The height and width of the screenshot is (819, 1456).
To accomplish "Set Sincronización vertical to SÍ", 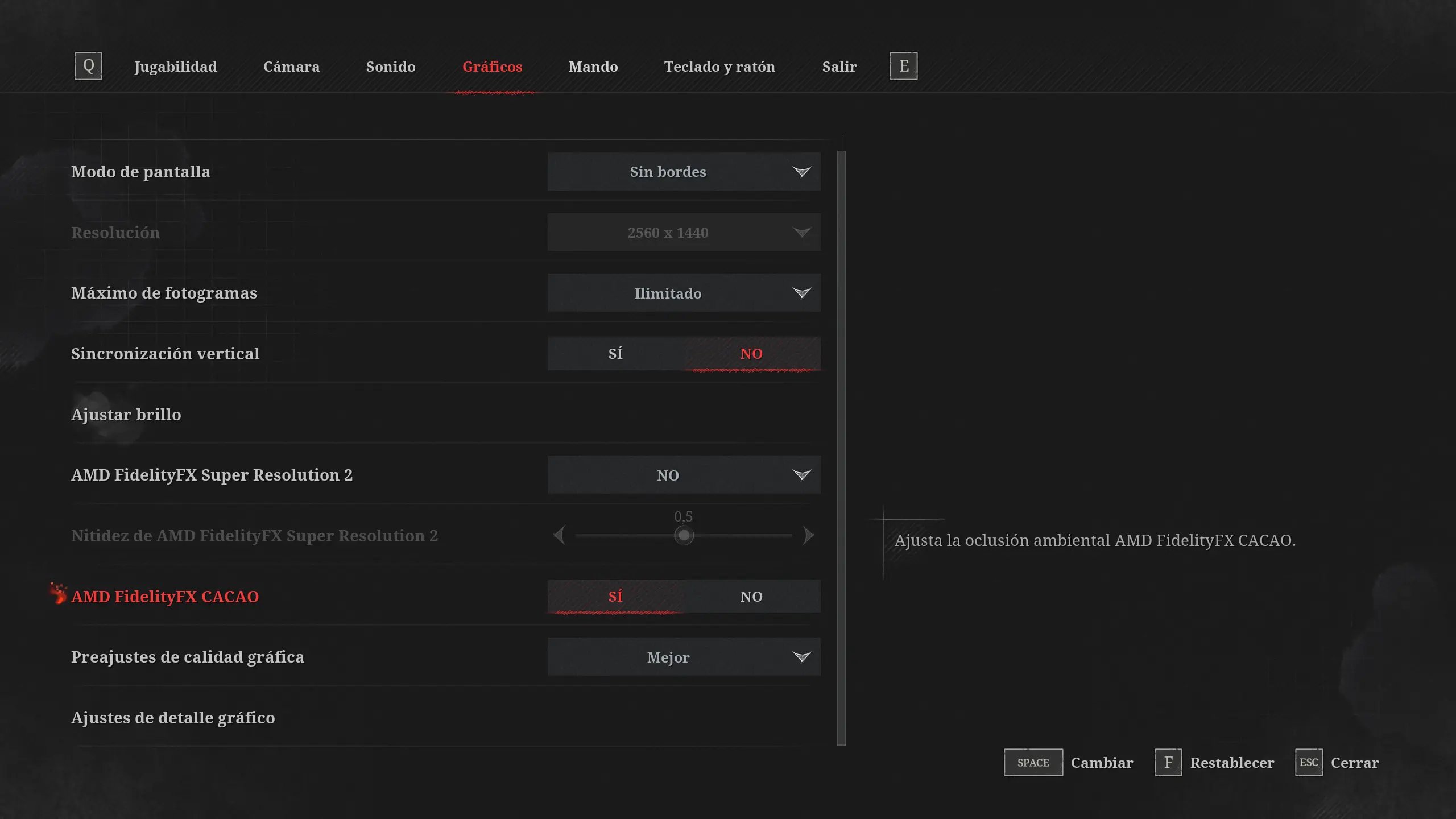I will click(x=615, y=354).
